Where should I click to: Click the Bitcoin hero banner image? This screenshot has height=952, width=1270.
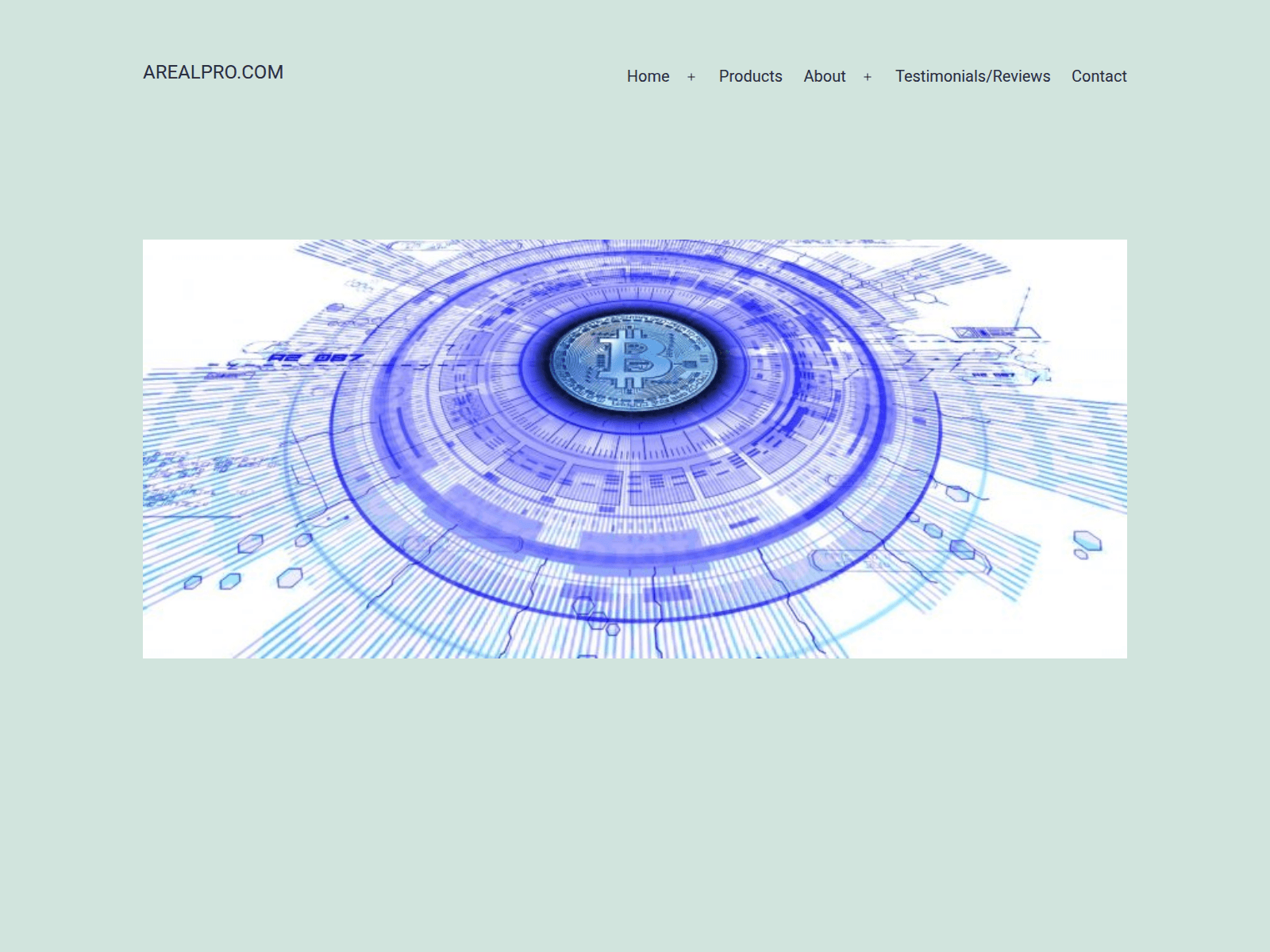click(x=635, y=449)
